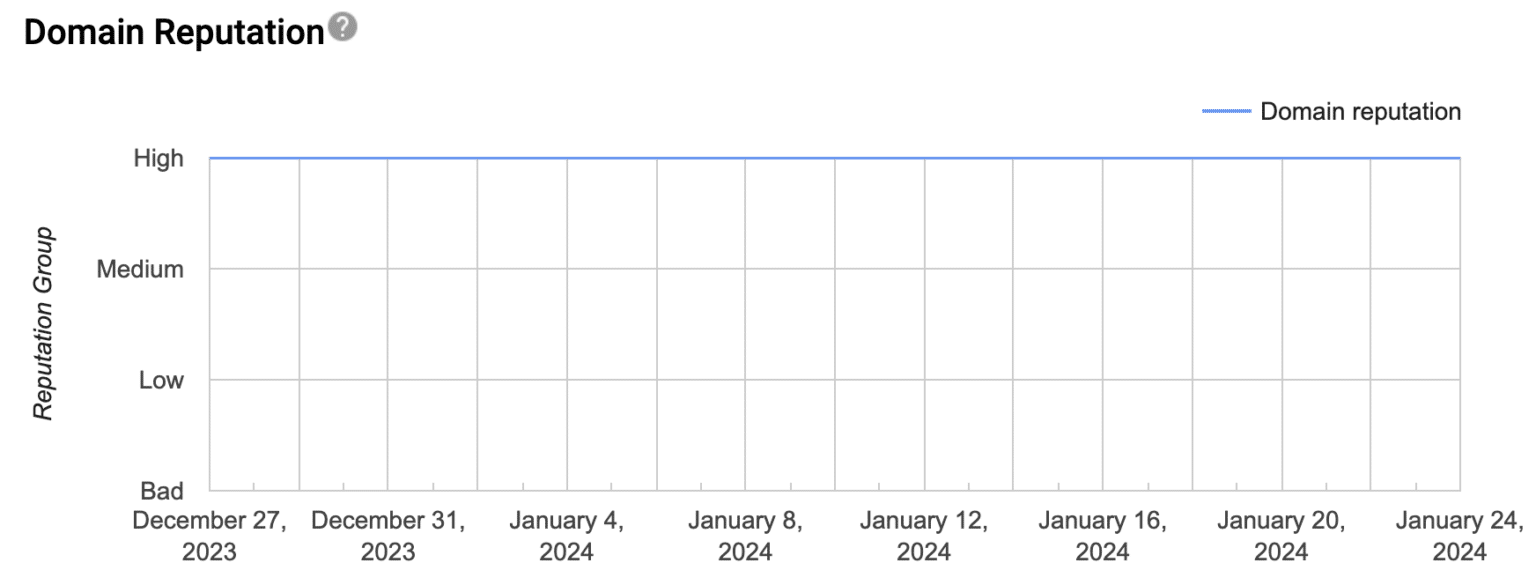This screenshot has height=585, width=1536.
Task: Click the blue line swatch in legend
Action: click(x=1226, y=112)
